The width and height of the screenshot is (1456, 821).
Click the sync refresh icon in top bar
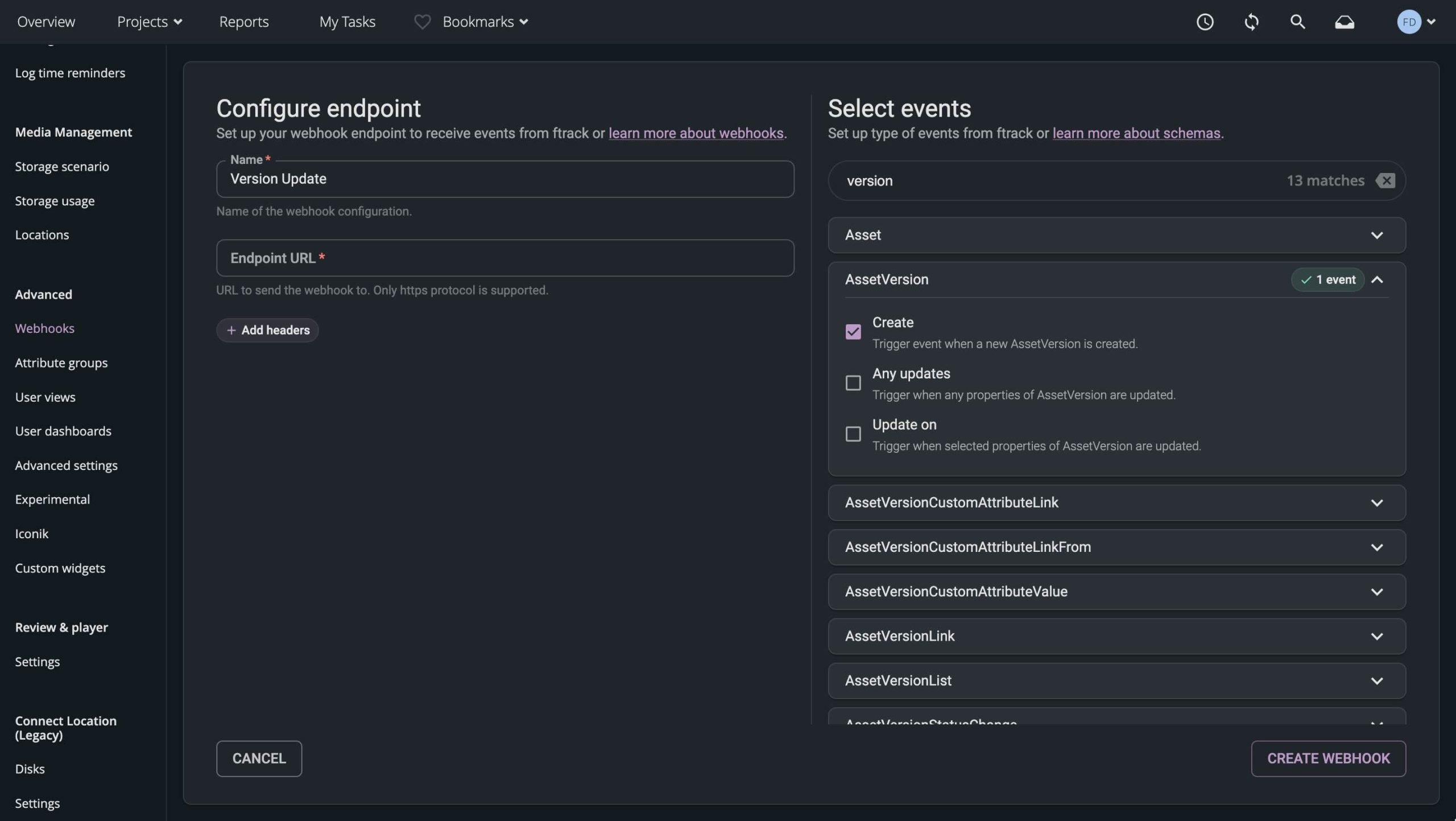tap(1251, 22)
